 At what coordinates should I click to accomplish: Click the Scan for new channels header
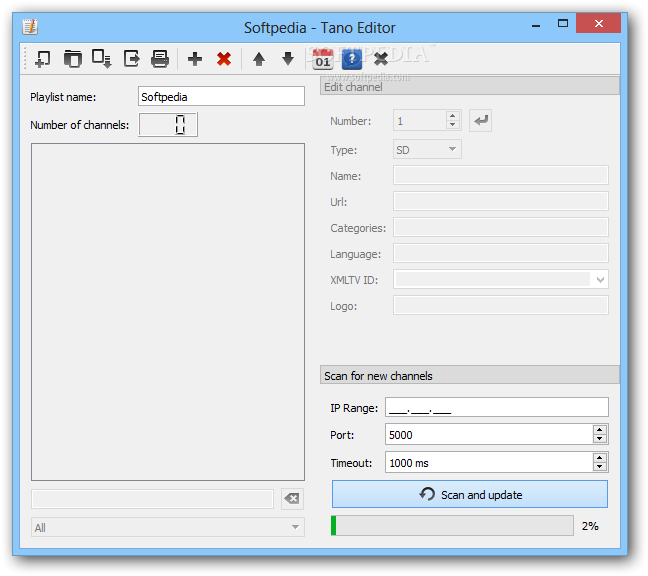coord(470,375)
